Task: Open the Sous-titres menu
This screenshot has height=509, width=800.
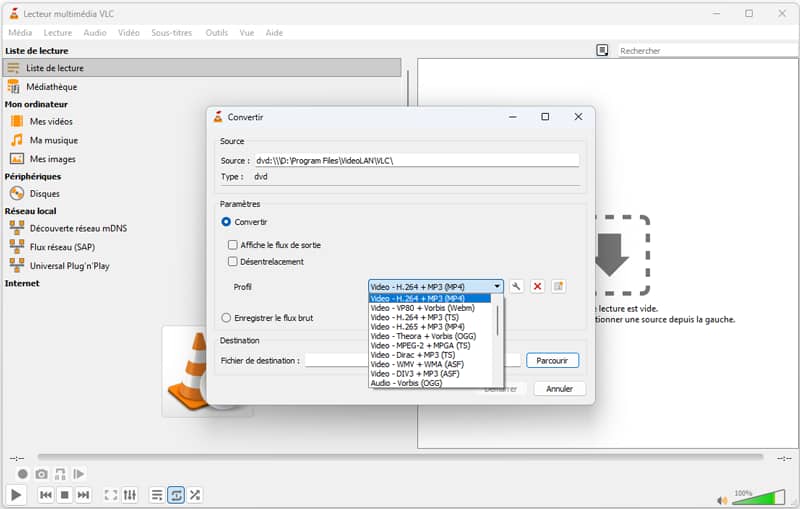Action: pos(171,32)
